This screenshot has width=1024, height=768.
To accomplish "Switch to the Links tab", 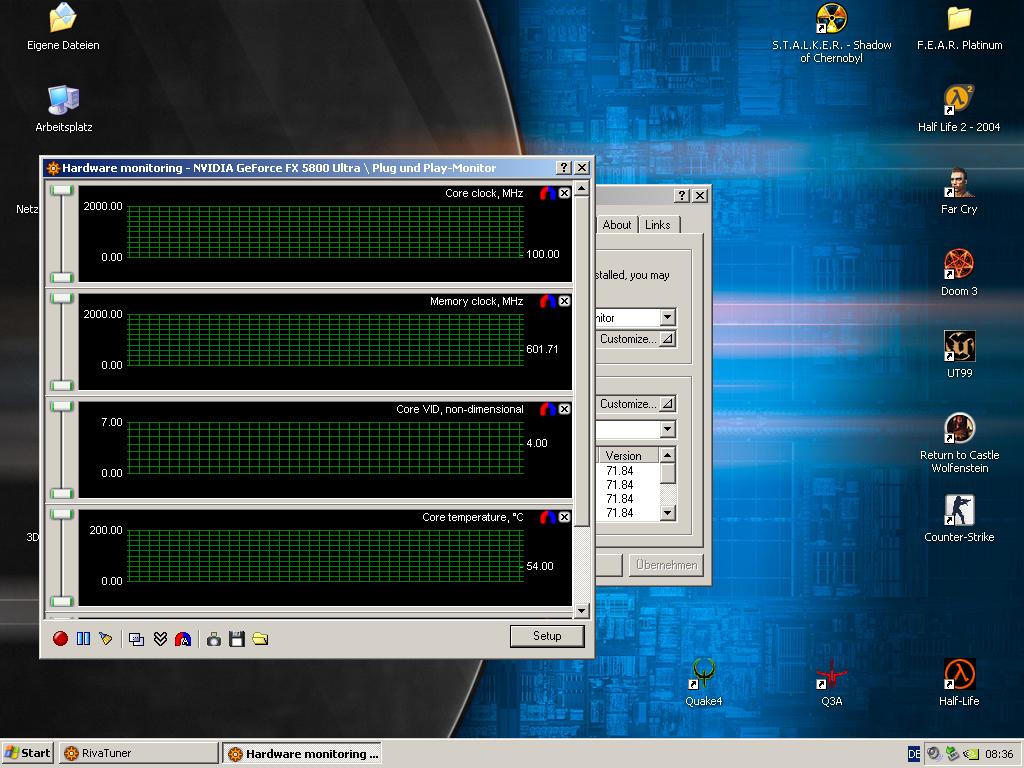I will click(x=658, y=225).
